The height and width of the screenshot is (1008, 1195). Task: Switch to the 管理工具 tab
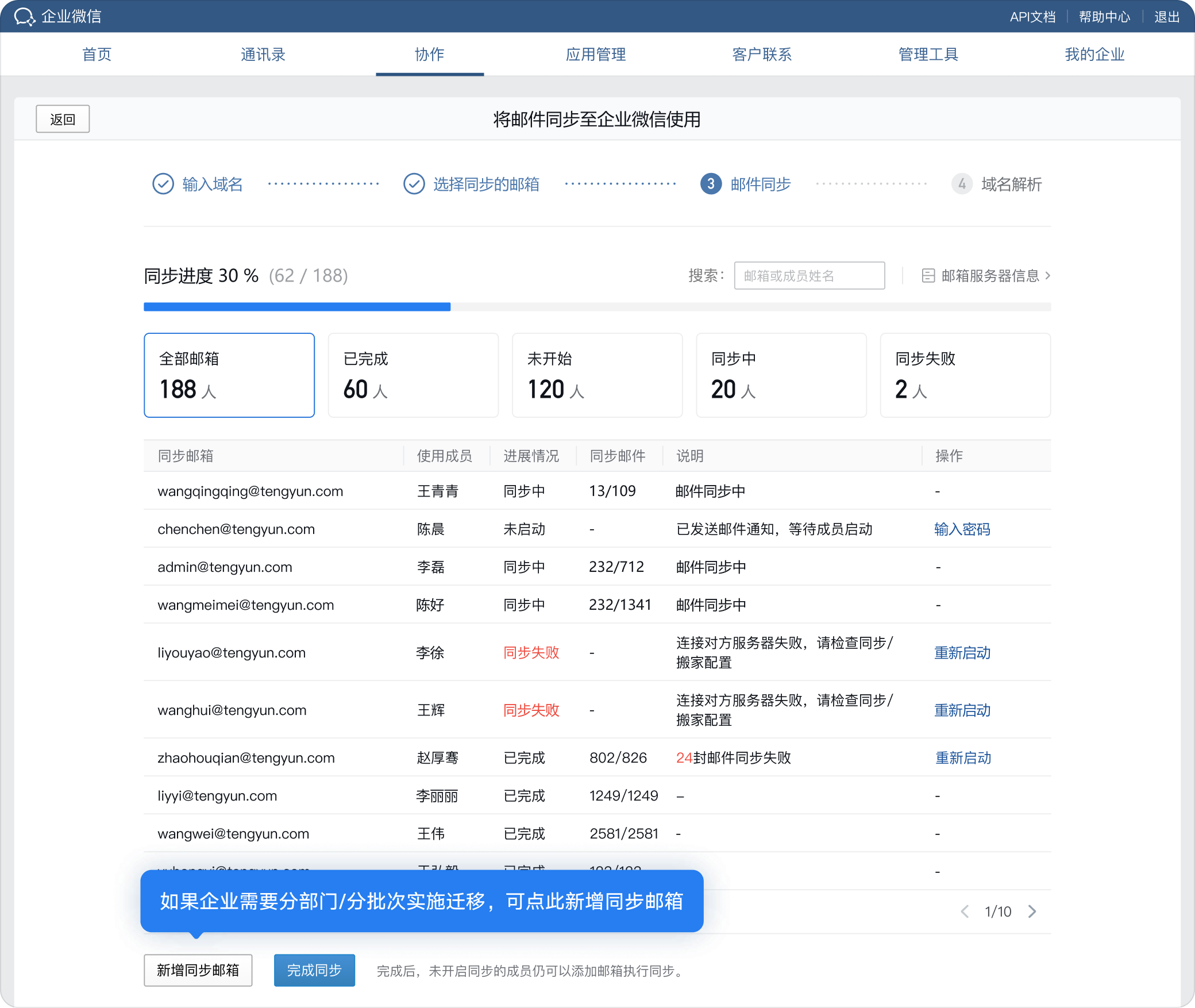click(x=928, y=55)
